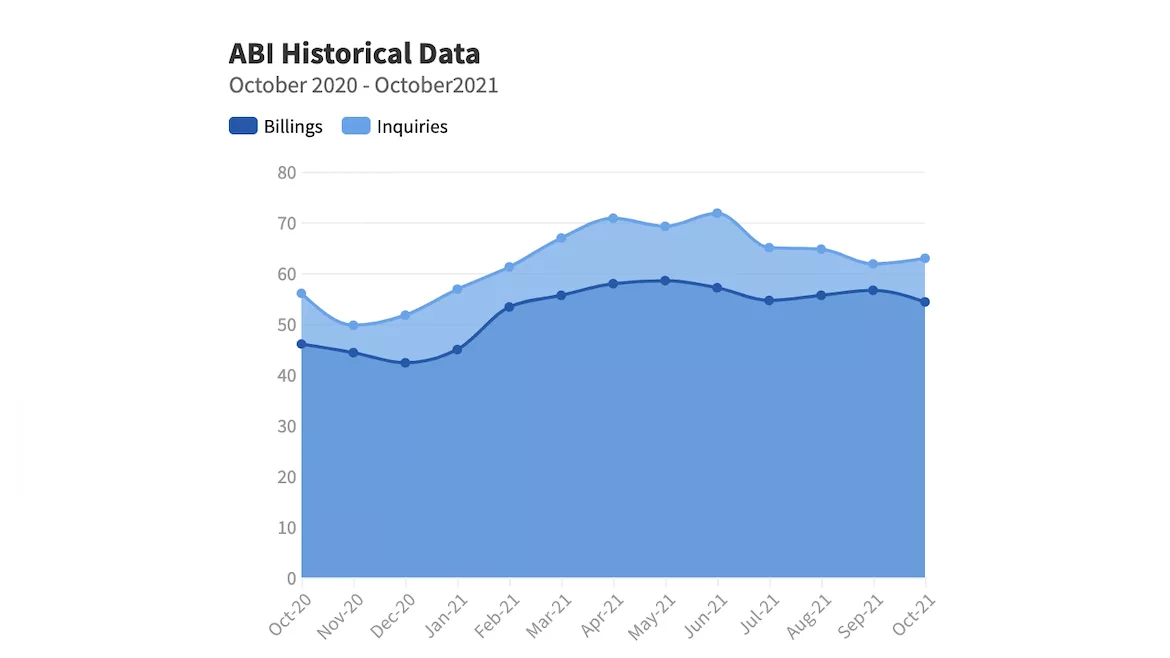The height and width of the screenshot is (658, 1170).
Task: Select the Billings data point for May-21
Action: click(665, 281)
